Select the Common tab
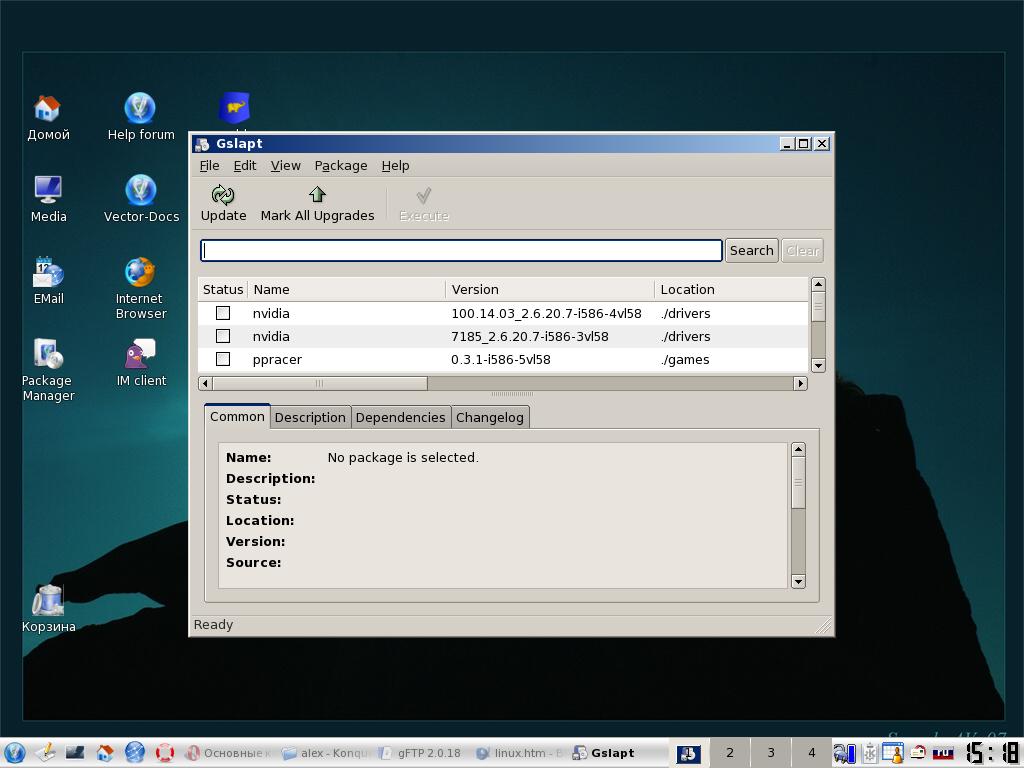The height and width of the screenshot is (768, 1024). click(x=237, y=417)
